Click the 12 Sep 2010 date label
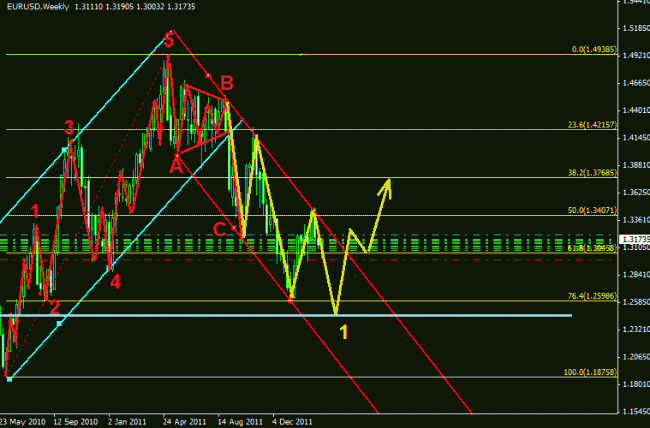 (75, 422)
